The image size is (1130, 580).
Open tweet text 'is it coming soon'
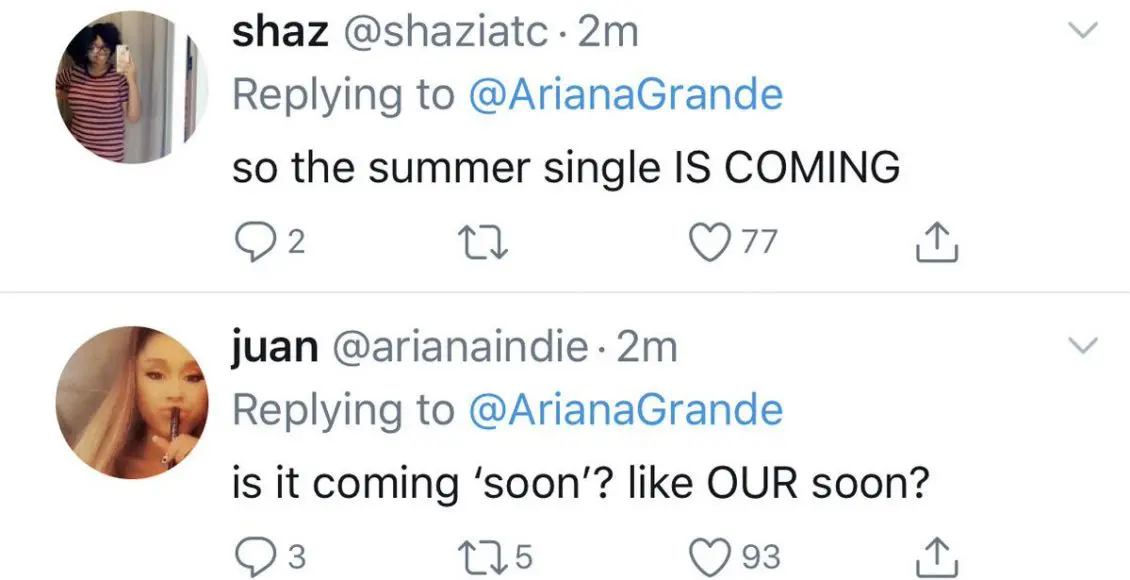coord(580,484)
